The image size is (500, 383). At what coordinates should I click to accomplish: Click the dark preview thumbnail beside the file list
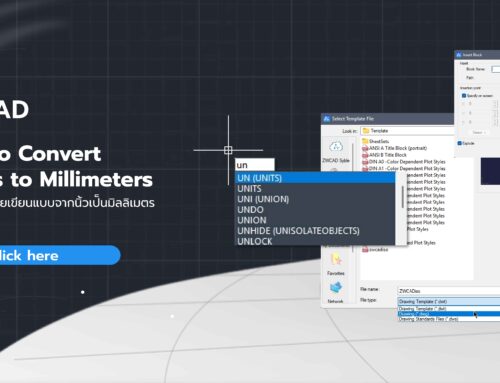(x=490, y=171)
